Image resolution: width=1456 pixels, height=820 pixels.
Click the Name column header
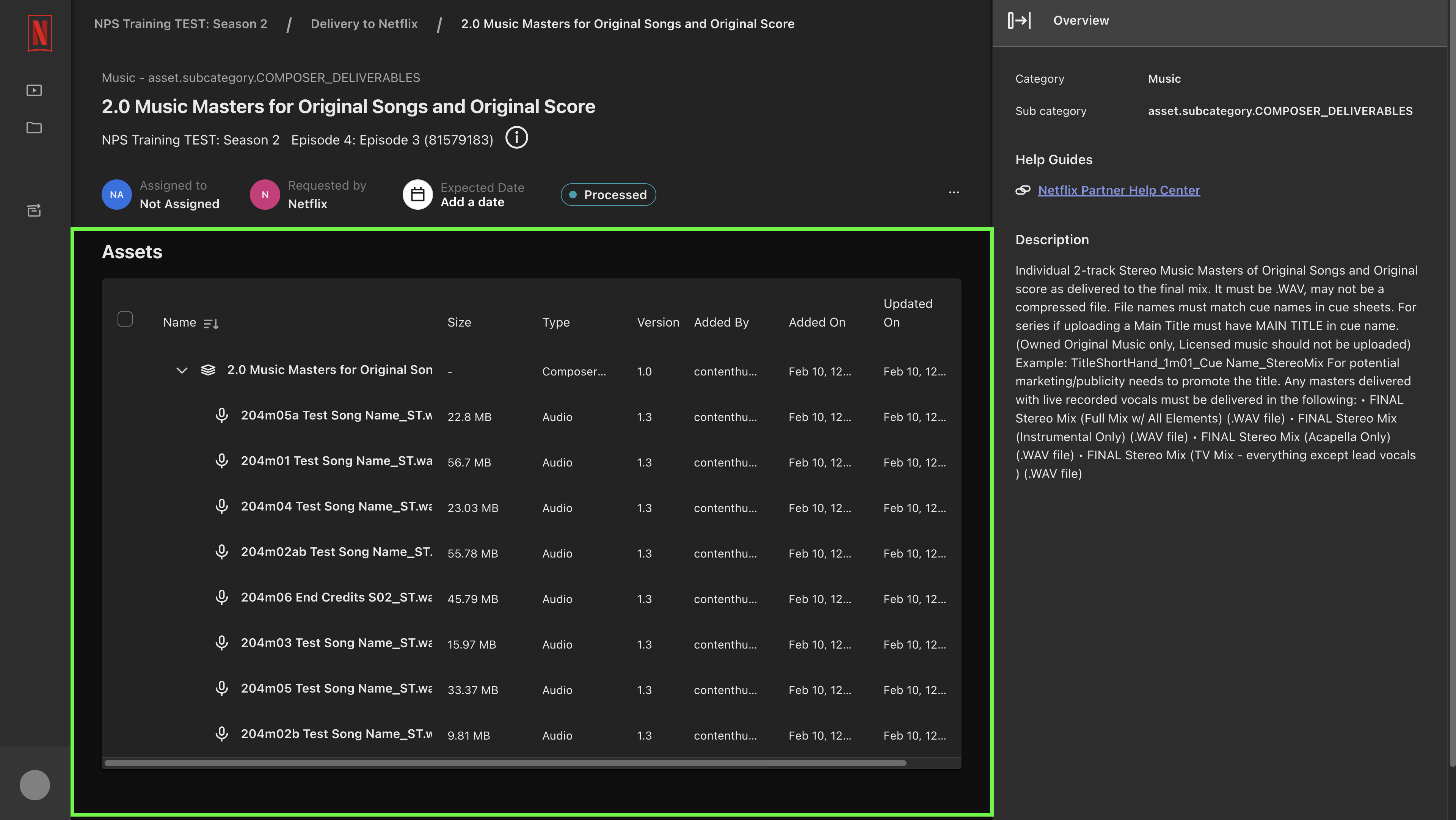[179, 322]
